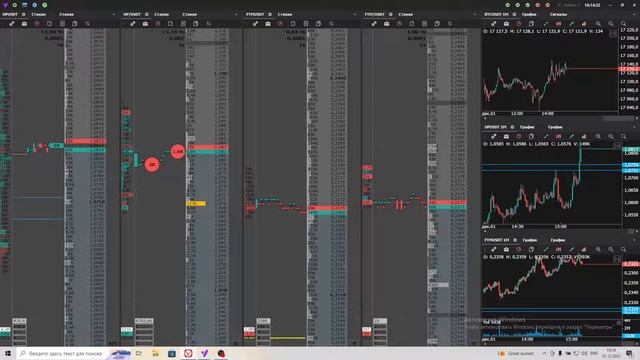Click red ask price row in OPUSDT order book
This screenshot has height=360, width=640.
pyautogui.click(x=86, y=141)
